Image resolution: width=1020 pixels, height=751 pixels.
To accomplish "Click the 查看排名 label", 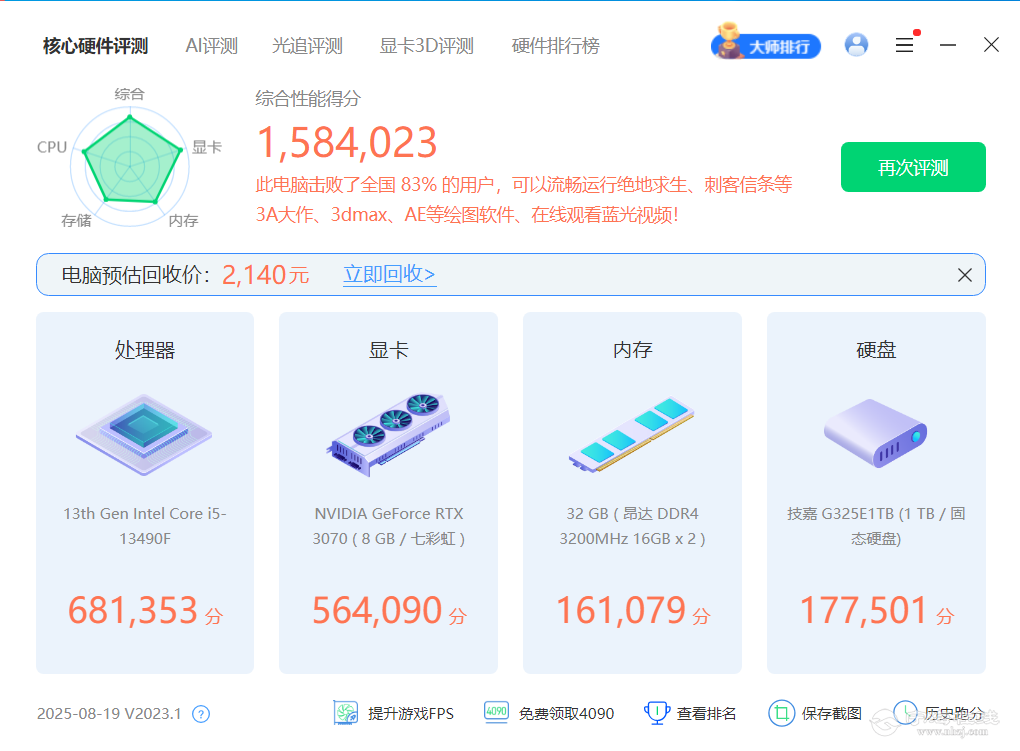I will 706,714.
